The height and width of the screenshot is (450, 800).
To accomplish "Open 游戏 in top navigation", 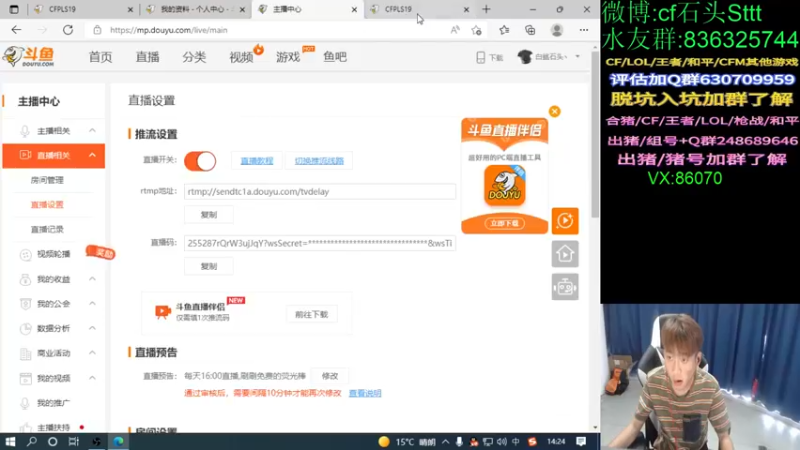I will (288, 57).
